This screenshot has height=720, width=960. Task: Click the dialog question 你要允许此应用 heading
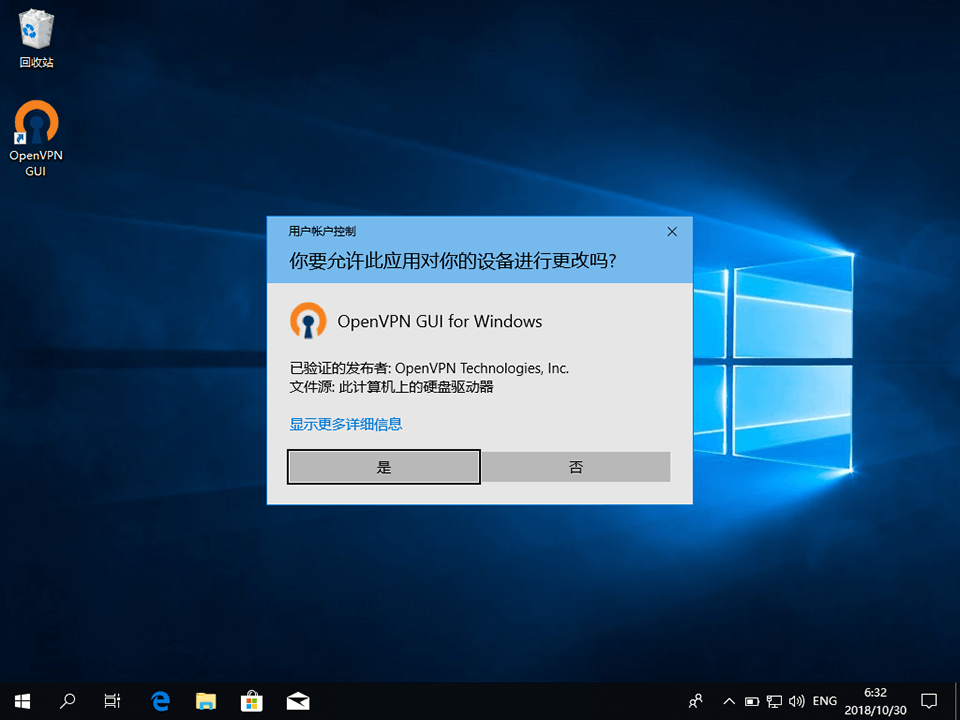[452, 261]
